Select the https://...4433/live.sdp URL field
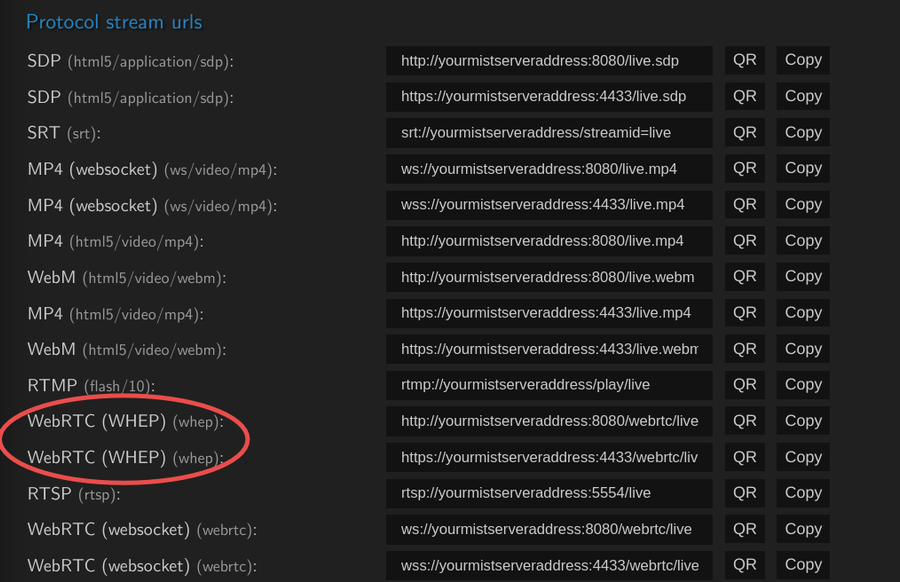Viewport: 900px width, 582px height. [549, 96]
